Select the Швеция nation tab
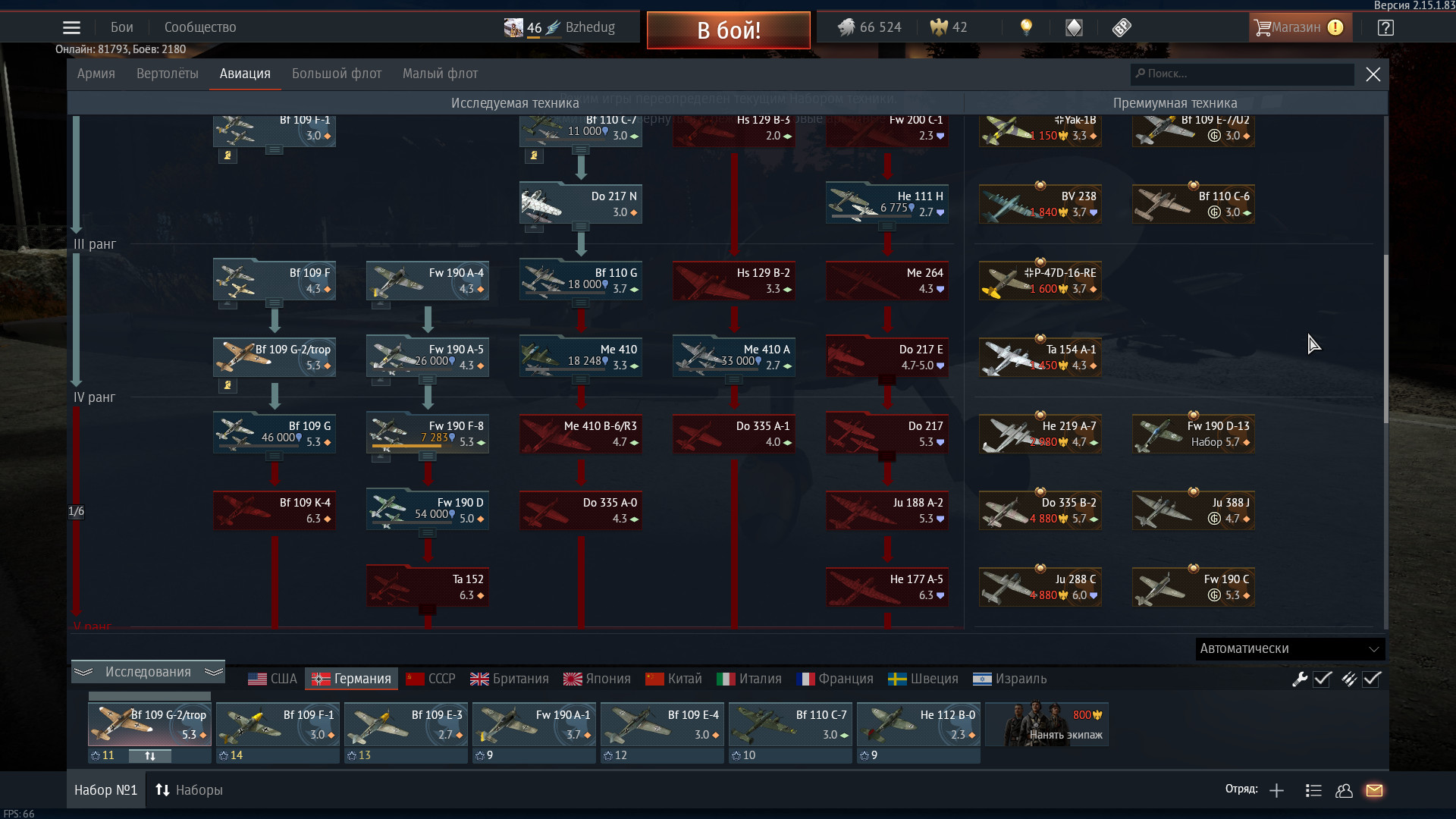Screen dimensions: 1456x819 pyautogui.click(x=923, y=679)
